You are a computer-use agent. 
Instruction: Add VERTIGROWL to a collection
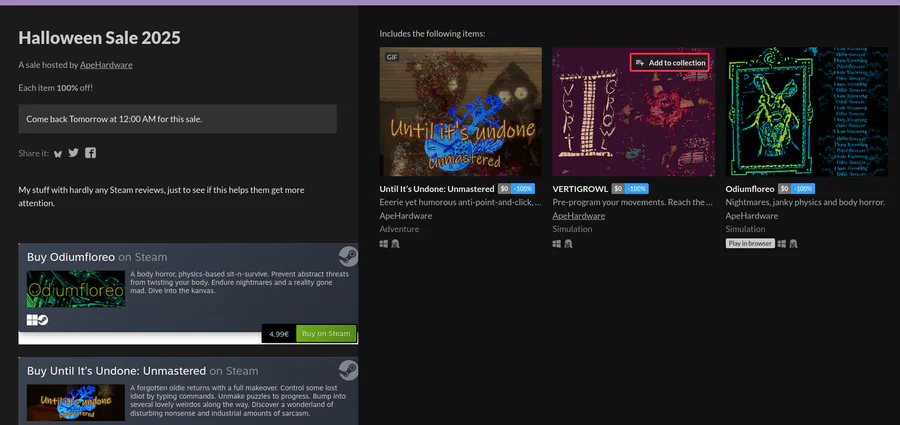[670, 63]
